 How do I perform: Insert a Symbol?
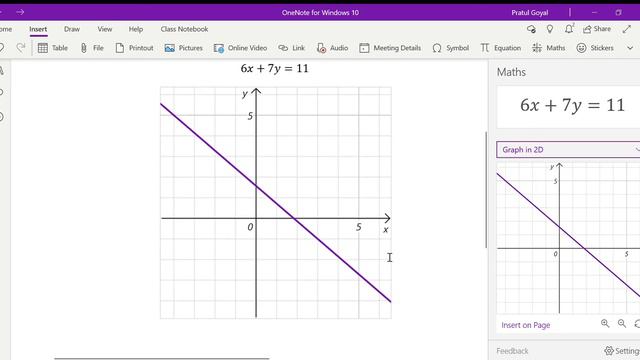pyautogui.click(x=451, y=48)
